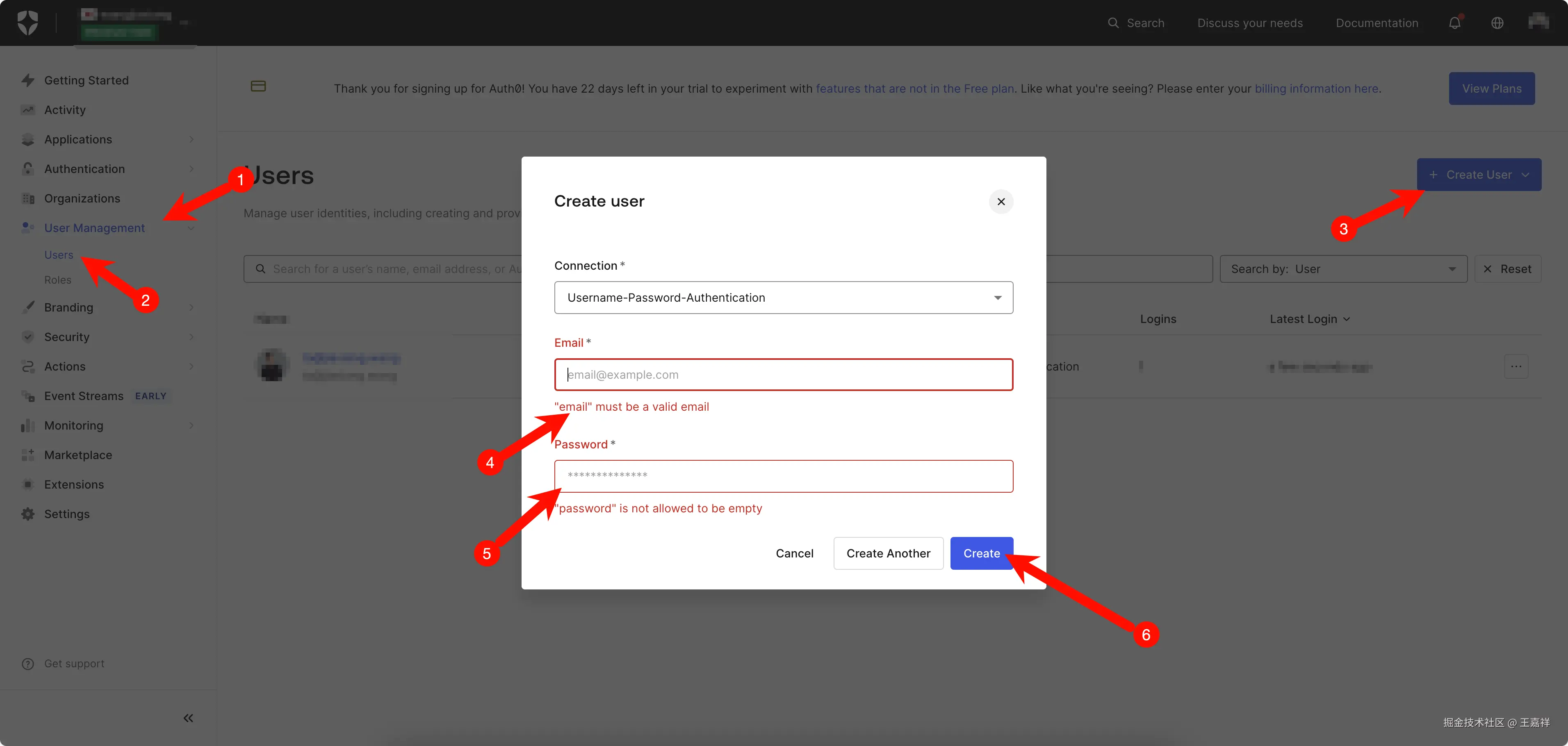Close the Create user dialog with X
Screen dimensions: 1568x746
pos(1001,202)
